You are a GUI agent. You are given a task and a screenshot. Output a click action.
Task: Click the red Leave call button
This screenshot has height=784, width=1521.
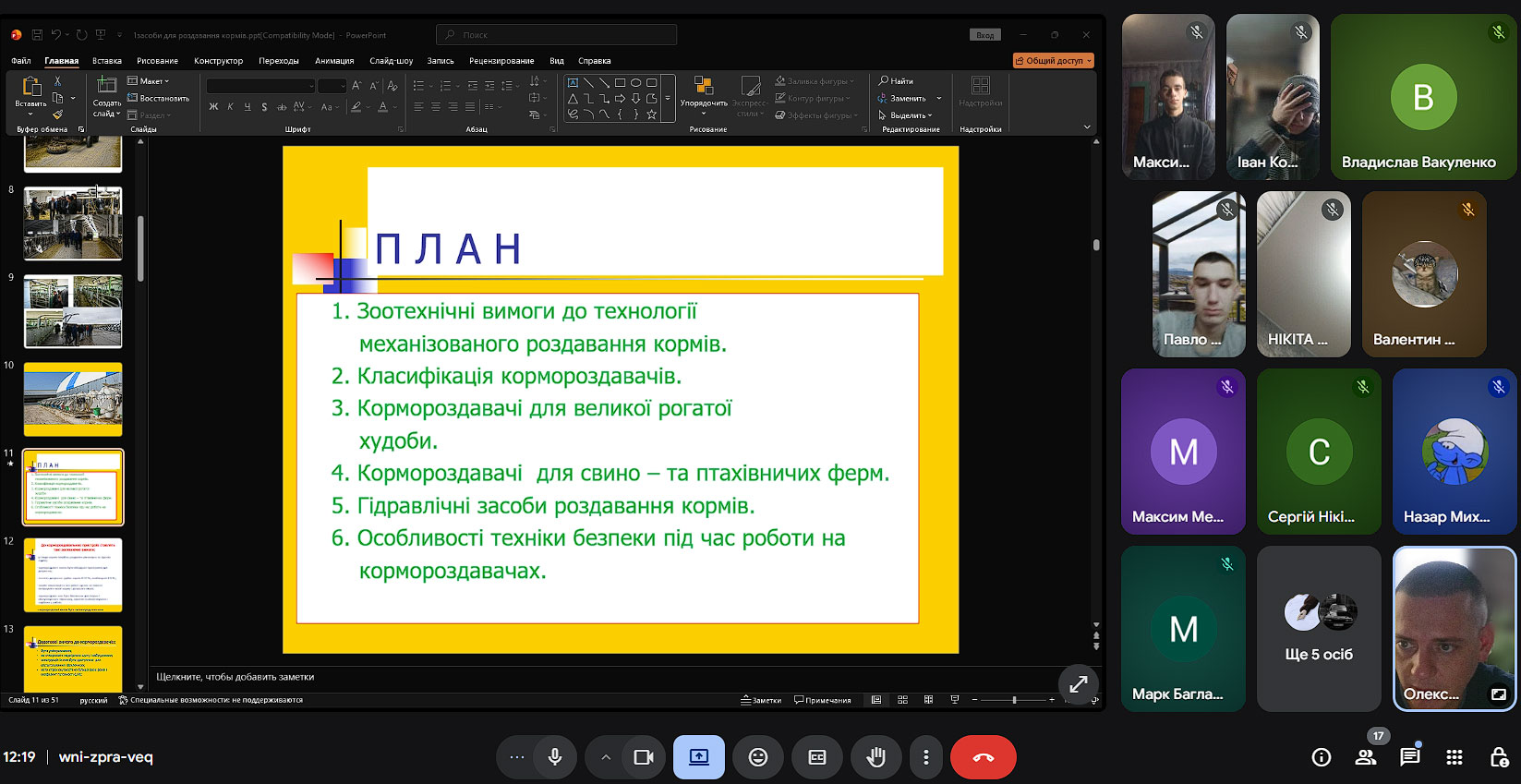[983, 757]
